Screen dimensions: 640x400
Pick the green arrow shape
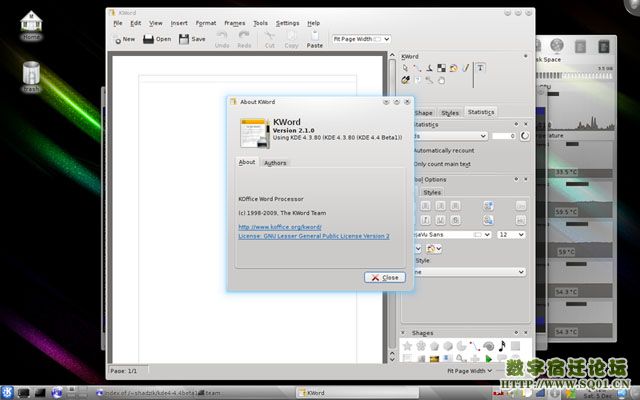[488, 359]
